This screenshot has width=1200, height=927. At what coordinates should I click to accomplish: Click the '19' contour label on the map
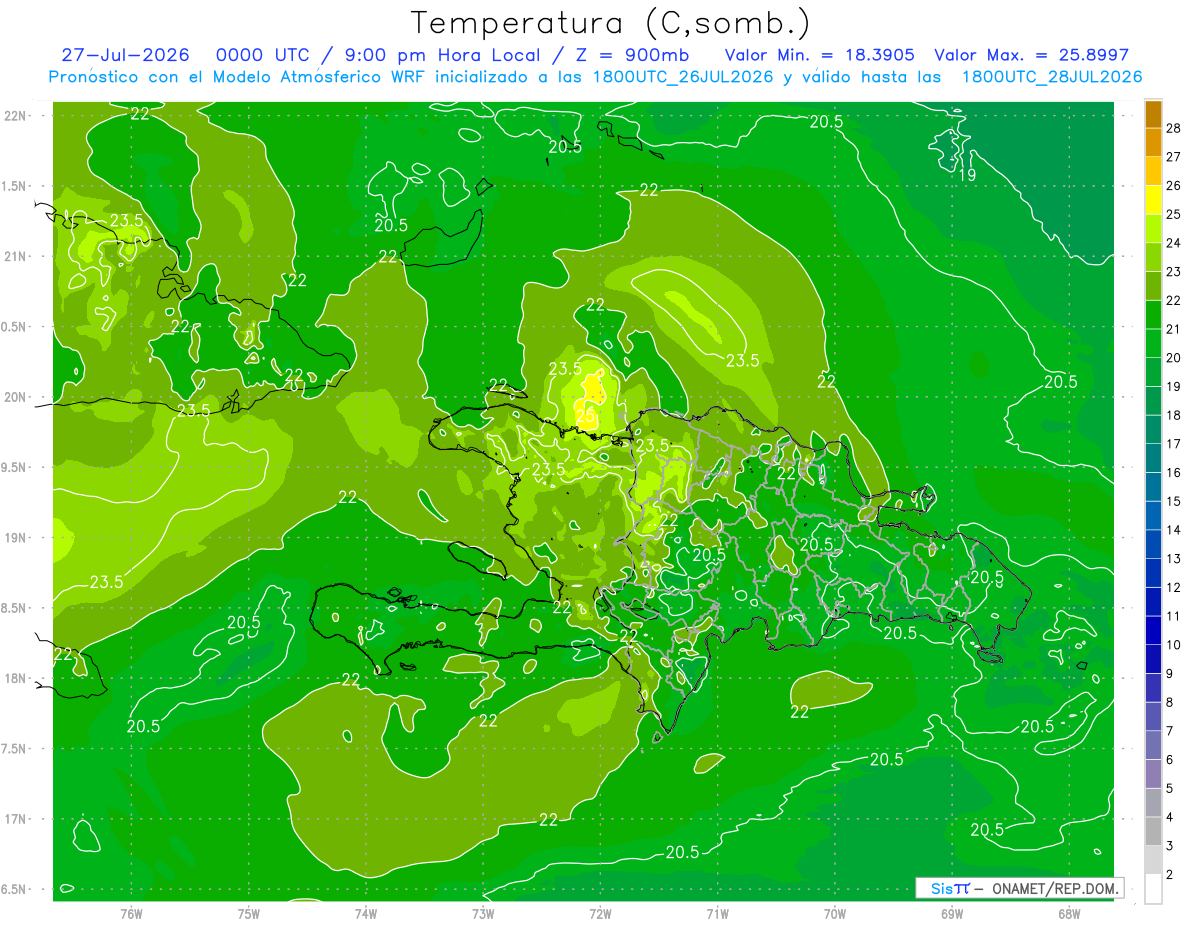pos(967,175)
